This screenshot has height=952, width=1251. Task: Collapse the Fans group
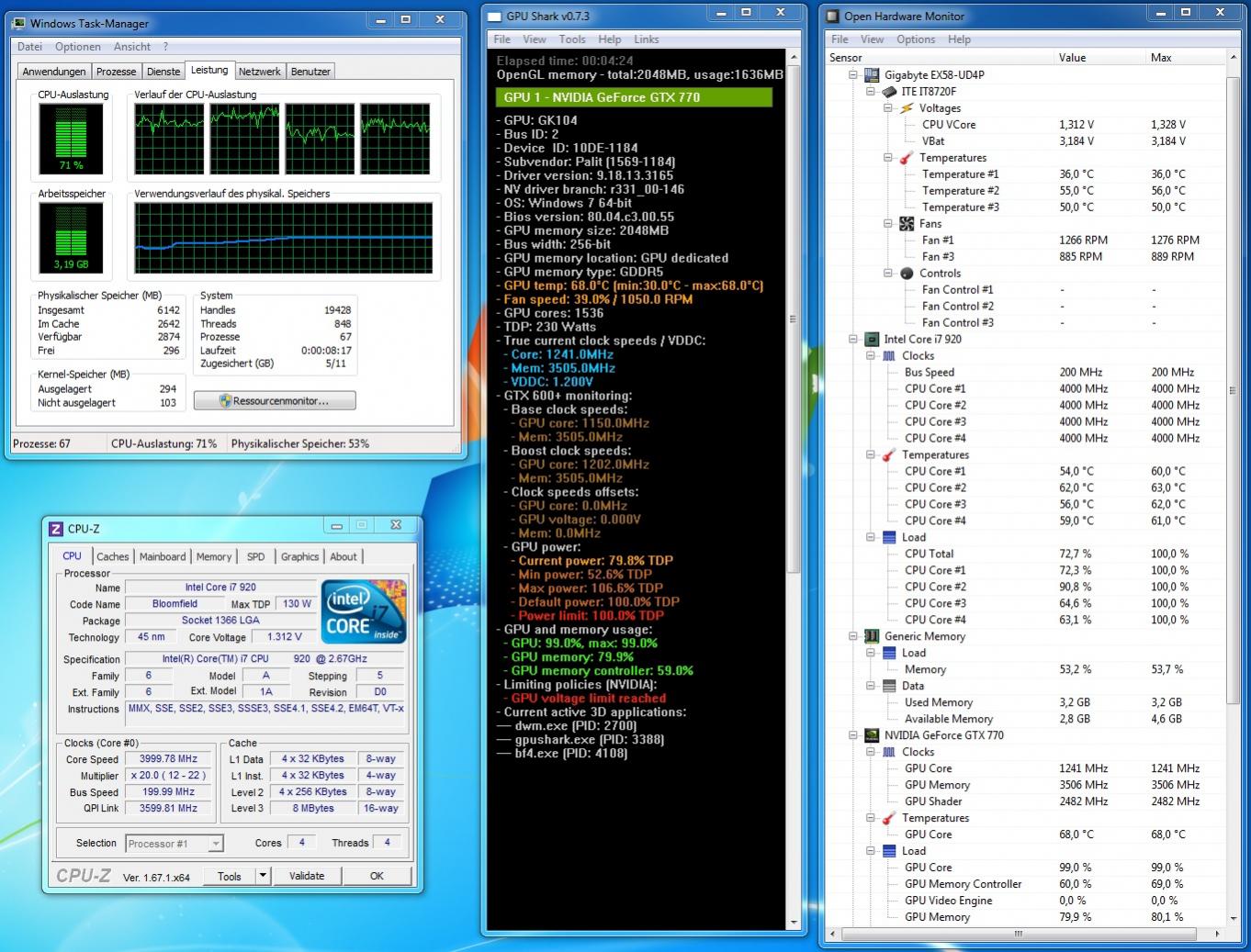[x=888, y=224]
